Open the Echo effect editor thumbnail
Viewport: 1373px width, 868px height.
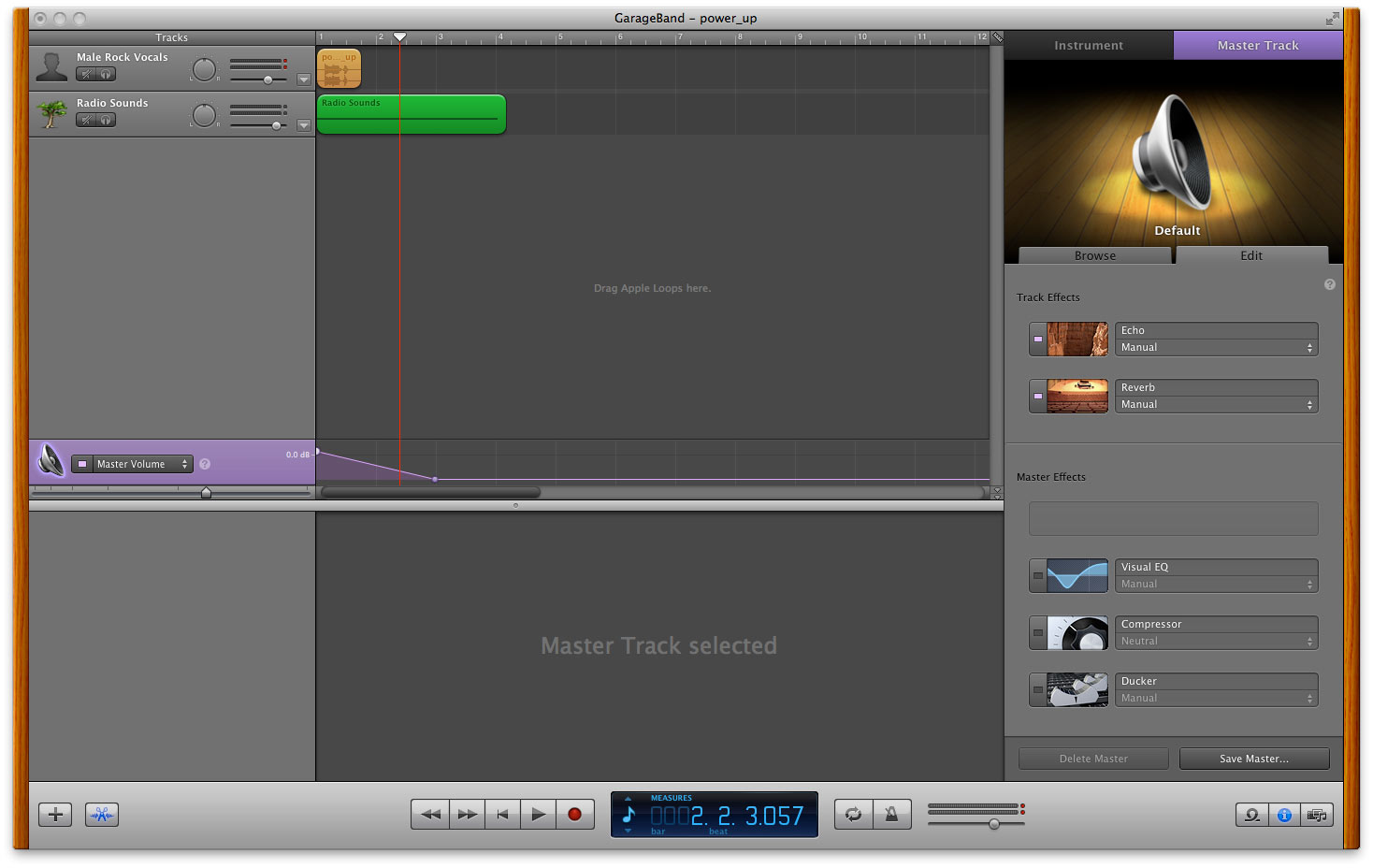tap(1077, 340)
